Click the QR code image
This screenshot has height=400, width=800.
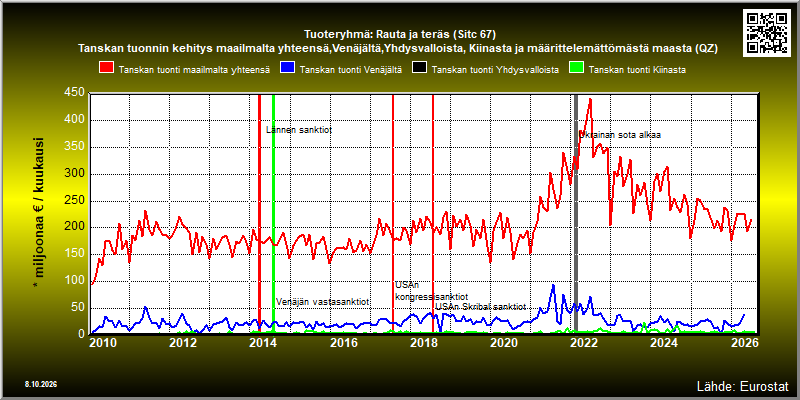[x=768, y=32]
